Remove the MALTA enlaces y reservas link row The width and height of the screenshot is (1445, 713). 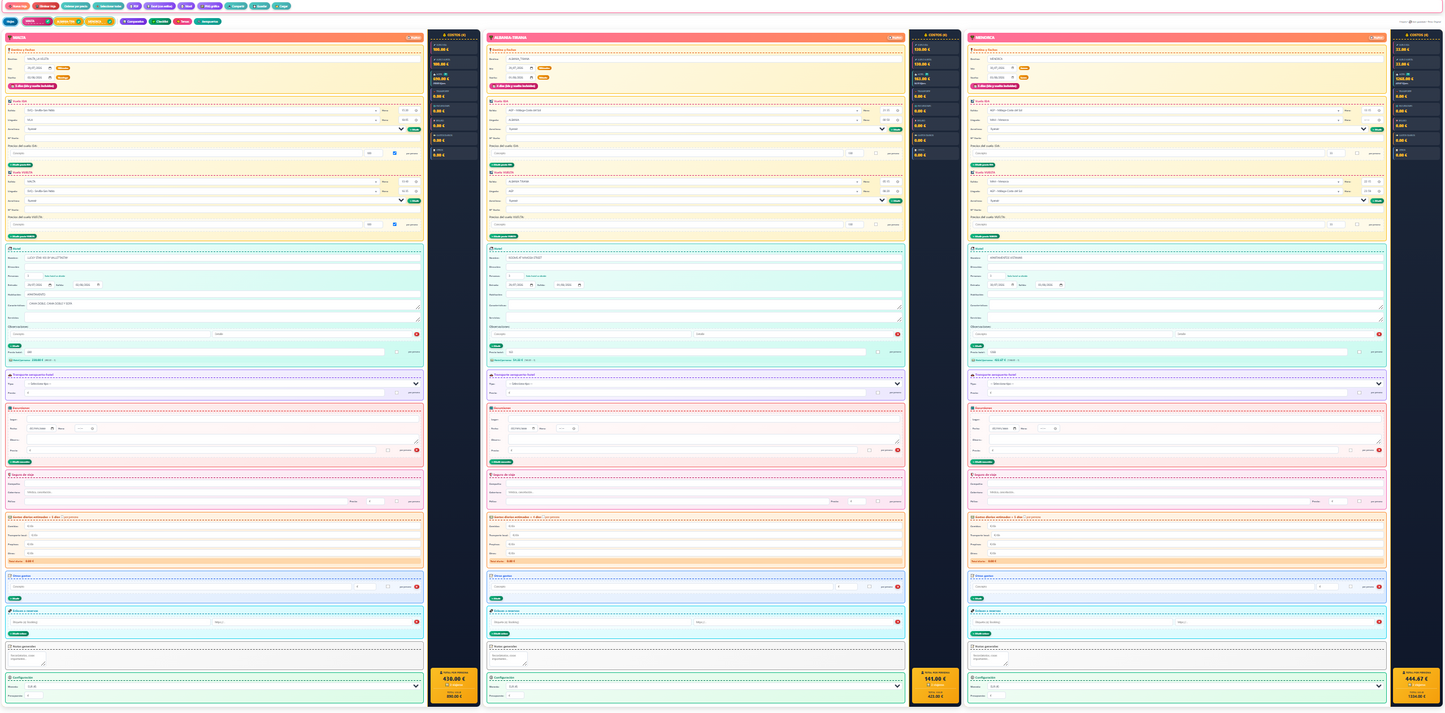pyautogui.click(x=417, y=622)
